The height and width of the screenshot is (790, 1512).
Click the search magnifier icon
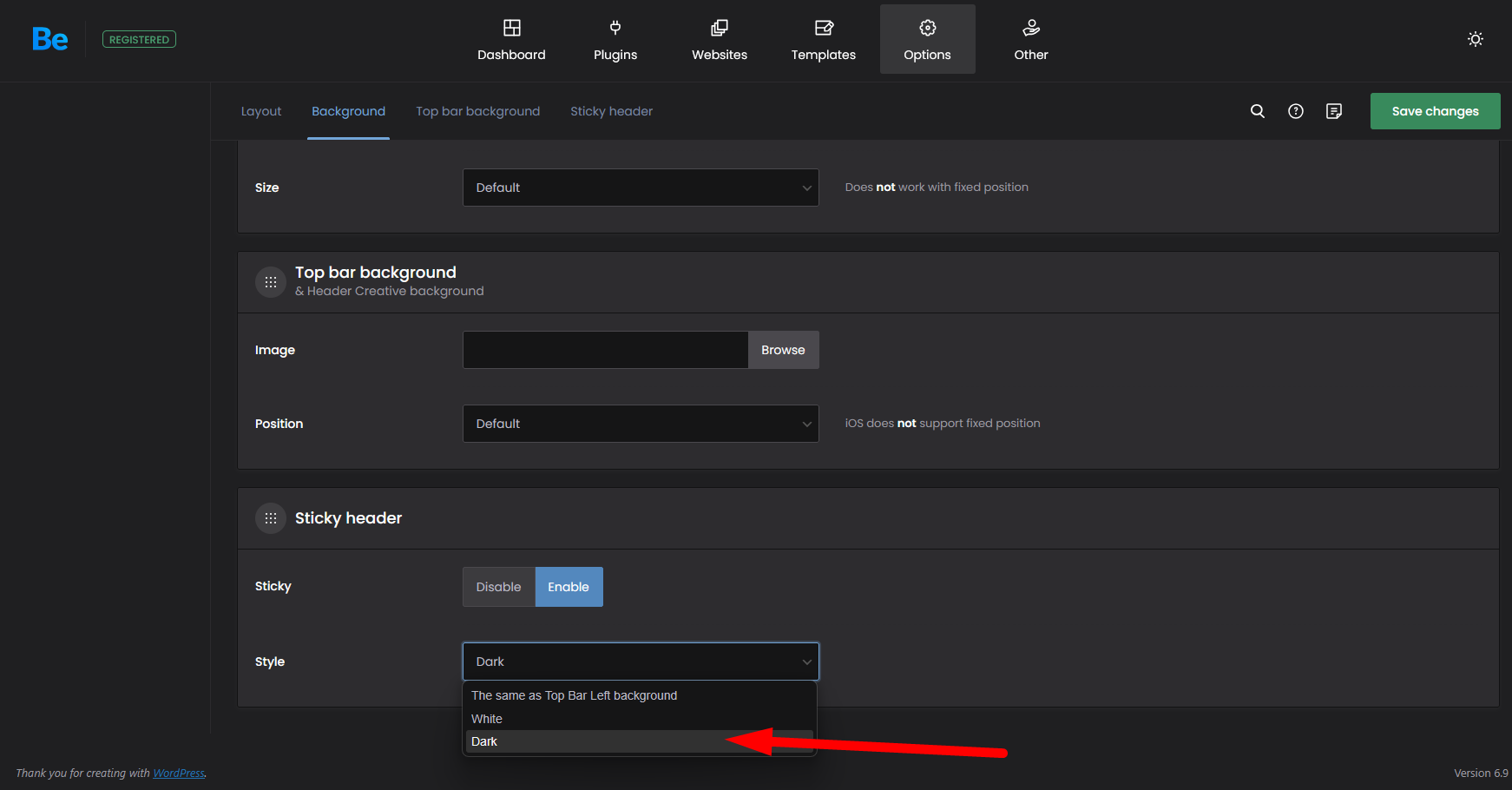tap(1257, 111)
